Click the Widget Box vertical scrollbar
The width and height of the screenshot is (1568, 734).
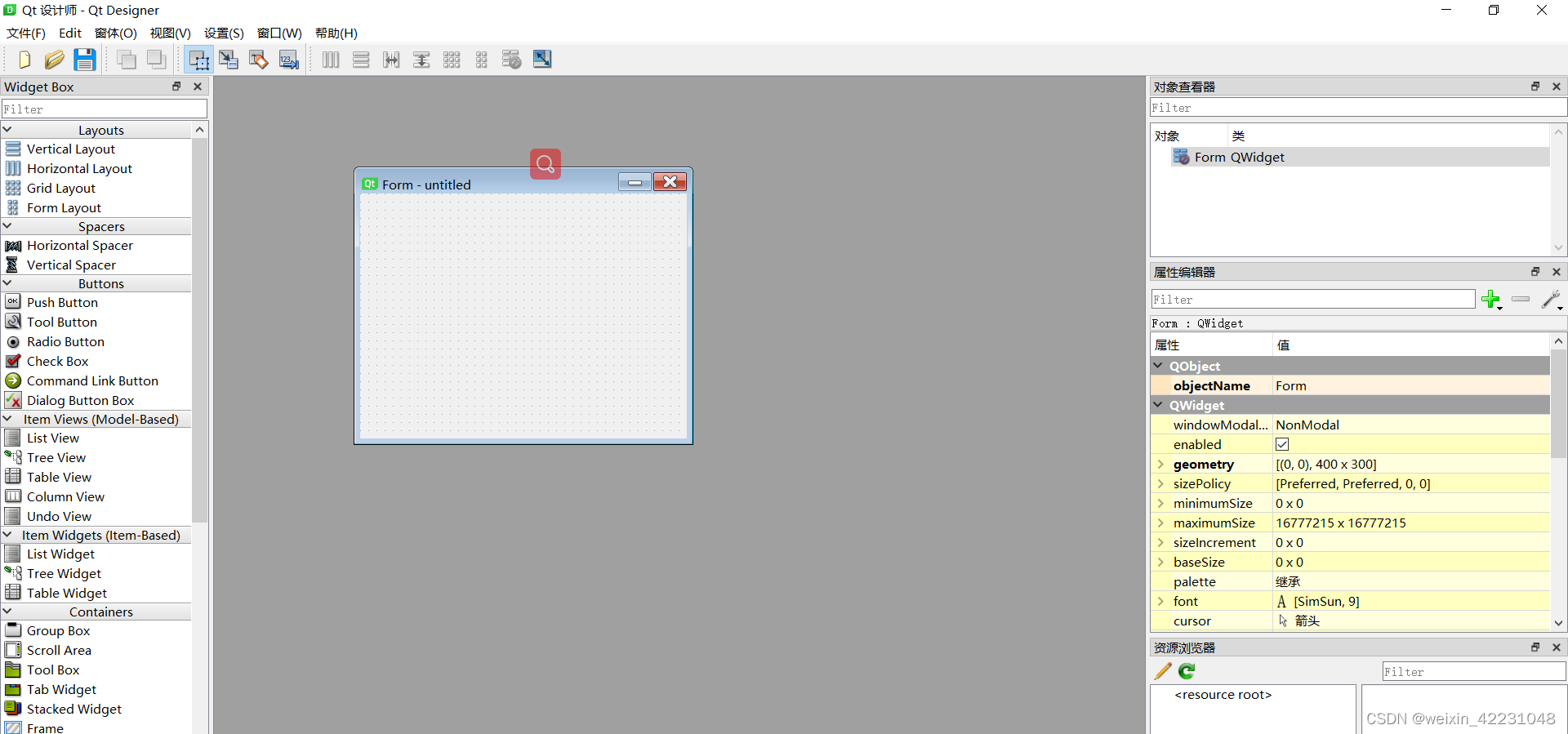coord(200,331)
